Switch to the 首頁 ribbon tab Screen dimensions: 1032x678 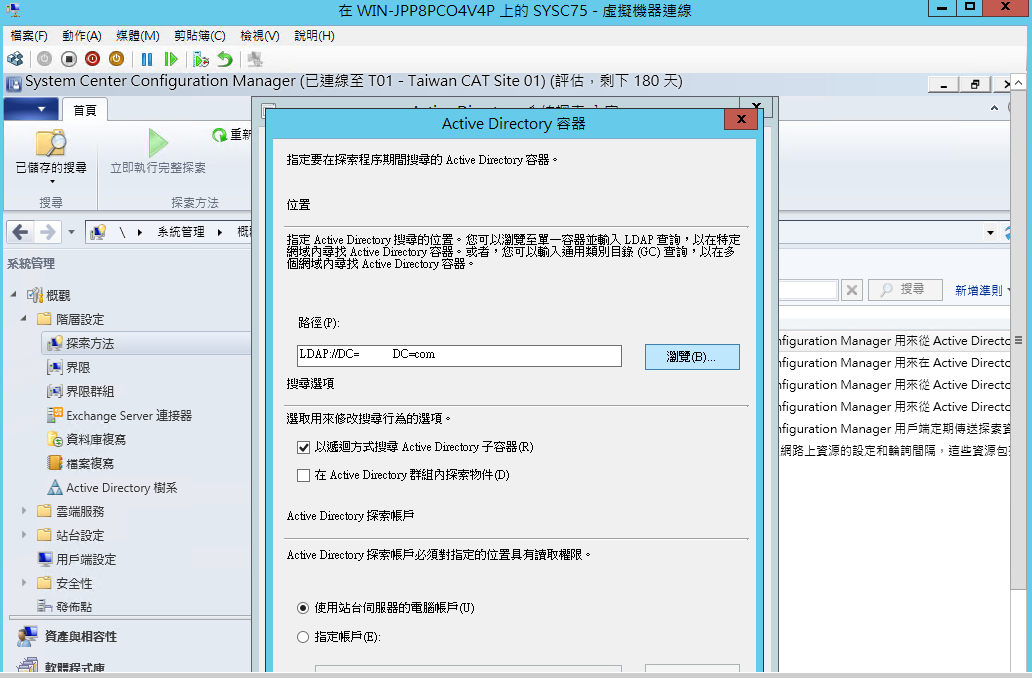click(84, 110)
